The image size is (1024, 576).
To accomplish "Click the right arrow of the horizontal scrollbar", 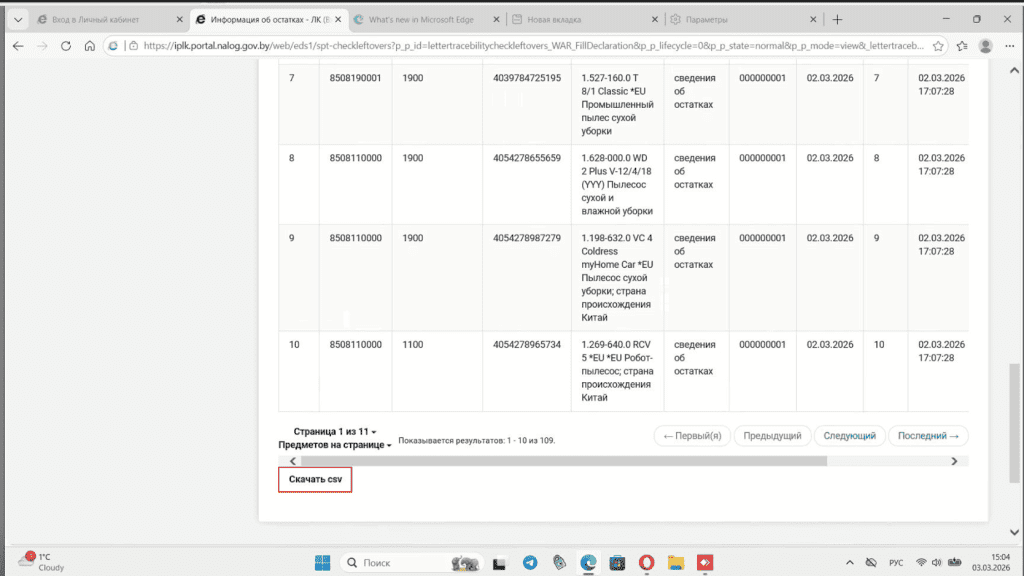I will (x=955, y=461).
